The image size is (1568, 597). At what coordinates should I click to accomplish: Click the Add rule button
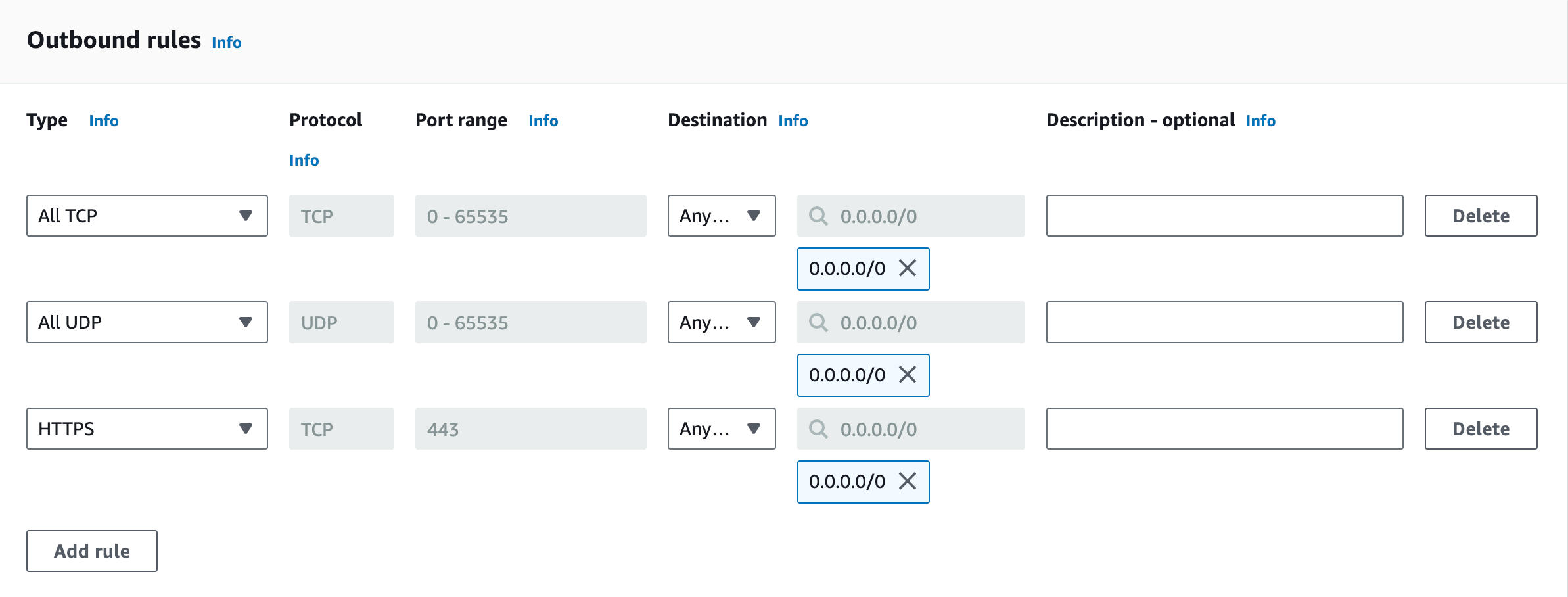(92, 551)
